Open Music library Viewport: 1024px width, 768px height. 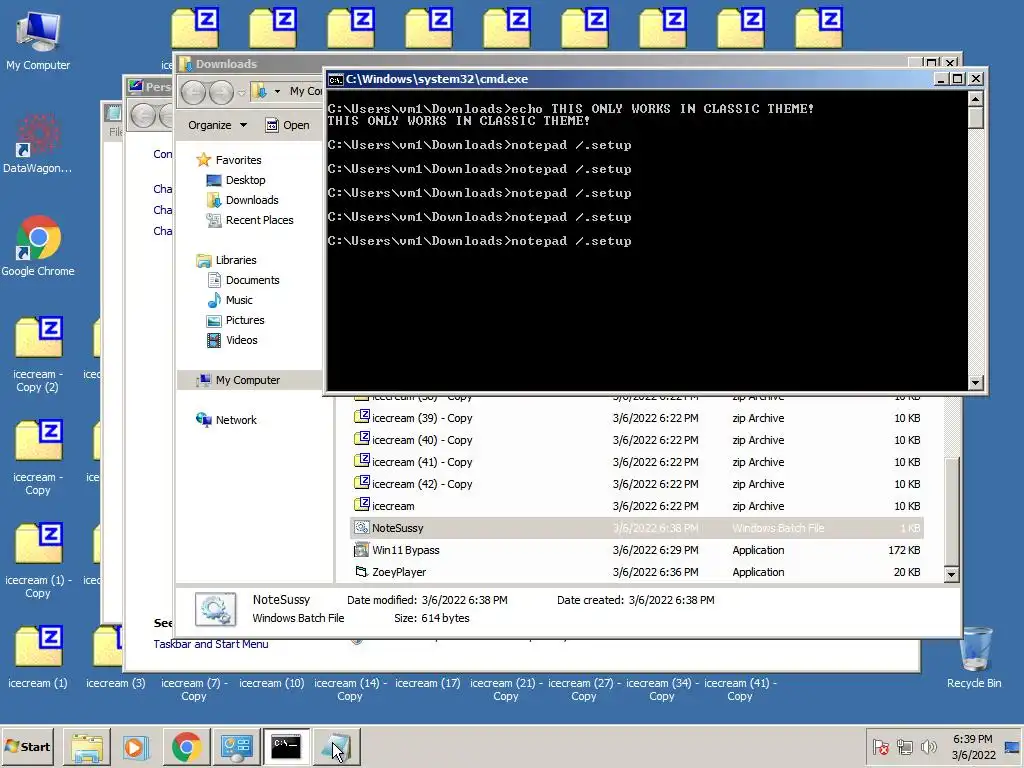pyautogui.click(x=230, y=300)
